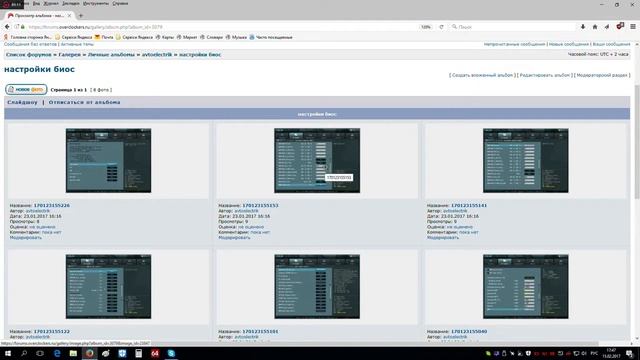Open the 'Закладки' menu
This screenshot has height=360, width=640.
[x=71, y=3]
